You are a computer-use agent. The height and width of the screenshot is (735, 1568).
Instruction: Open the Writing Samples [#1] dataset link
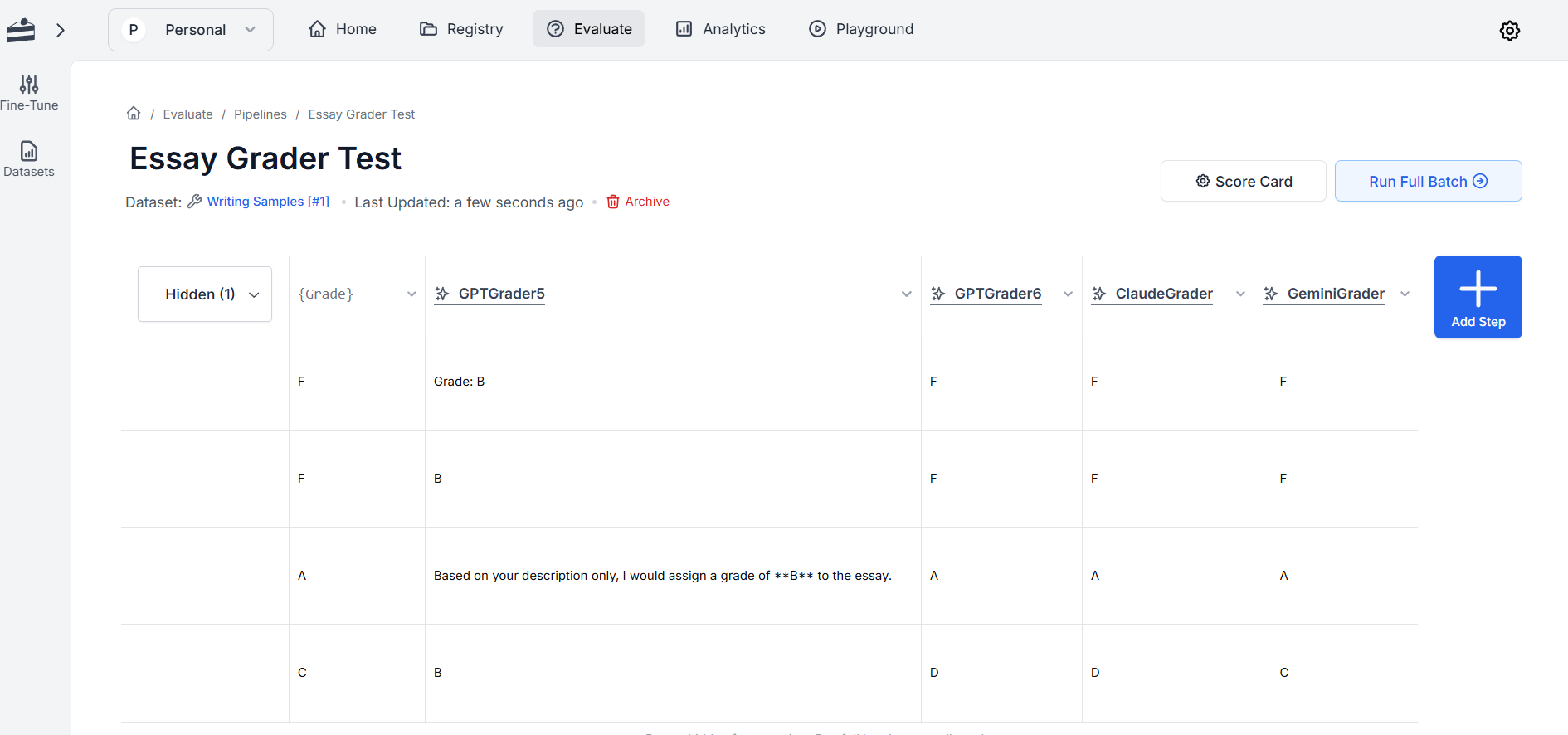pos(267,202)
